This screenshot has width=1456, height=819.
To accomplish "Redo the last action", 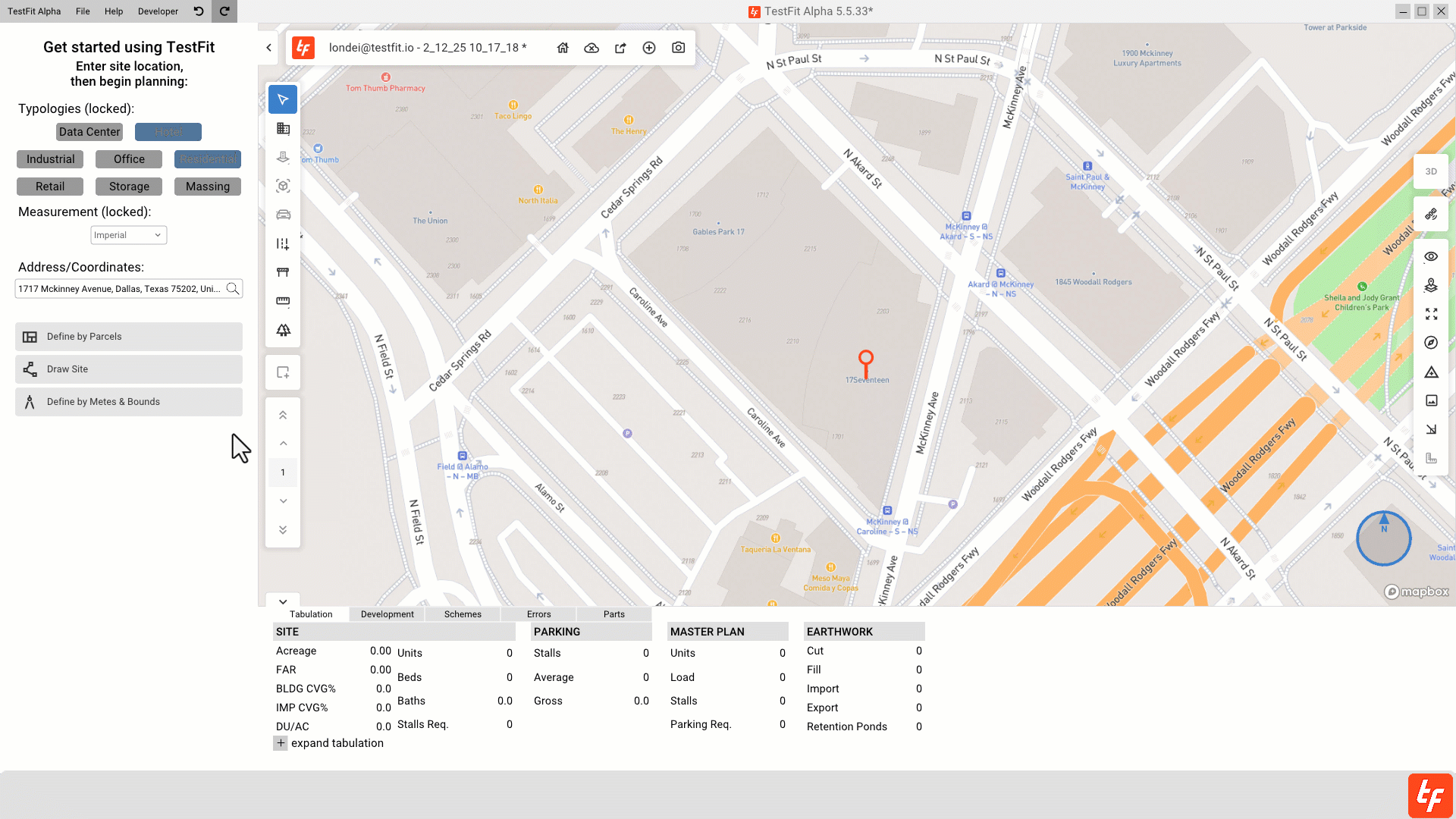I will coord(224,11).
